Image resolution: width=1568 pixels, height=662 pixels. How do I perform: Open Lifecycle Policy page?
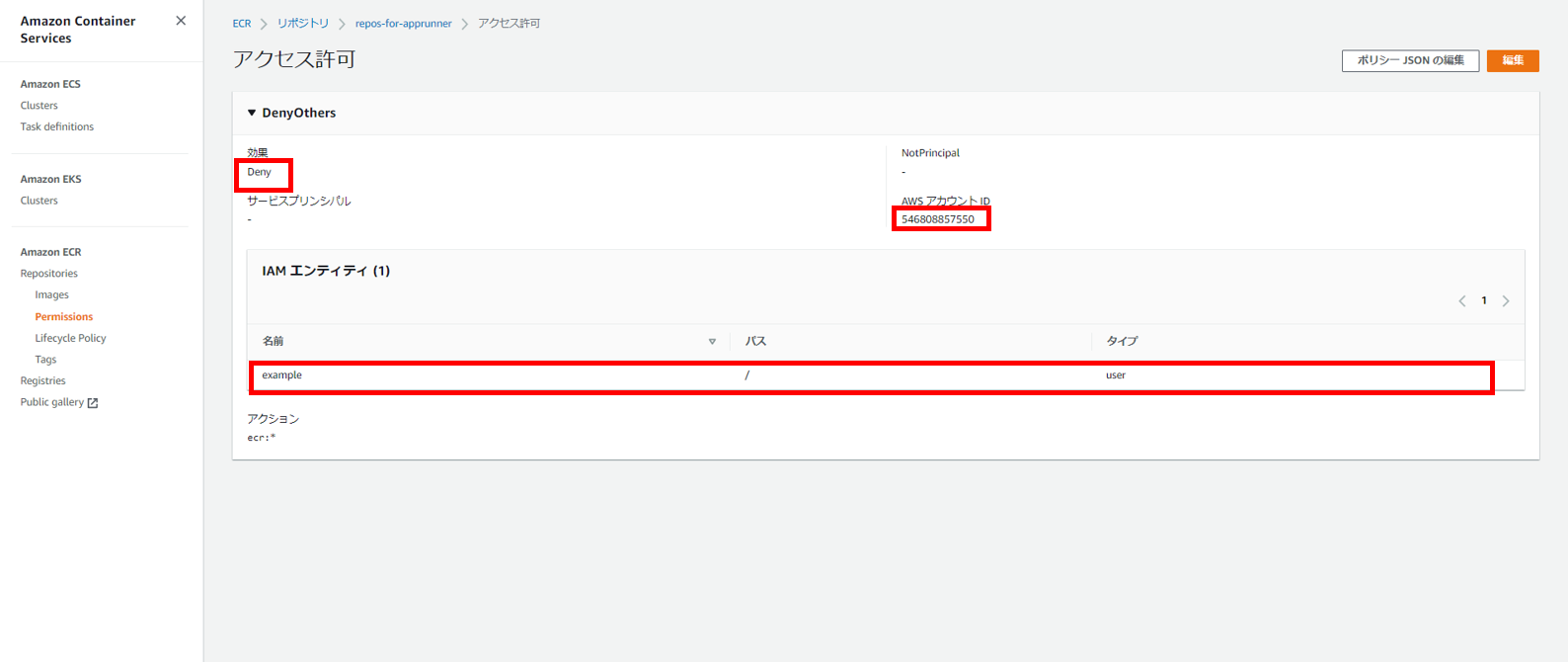(71, 338)
